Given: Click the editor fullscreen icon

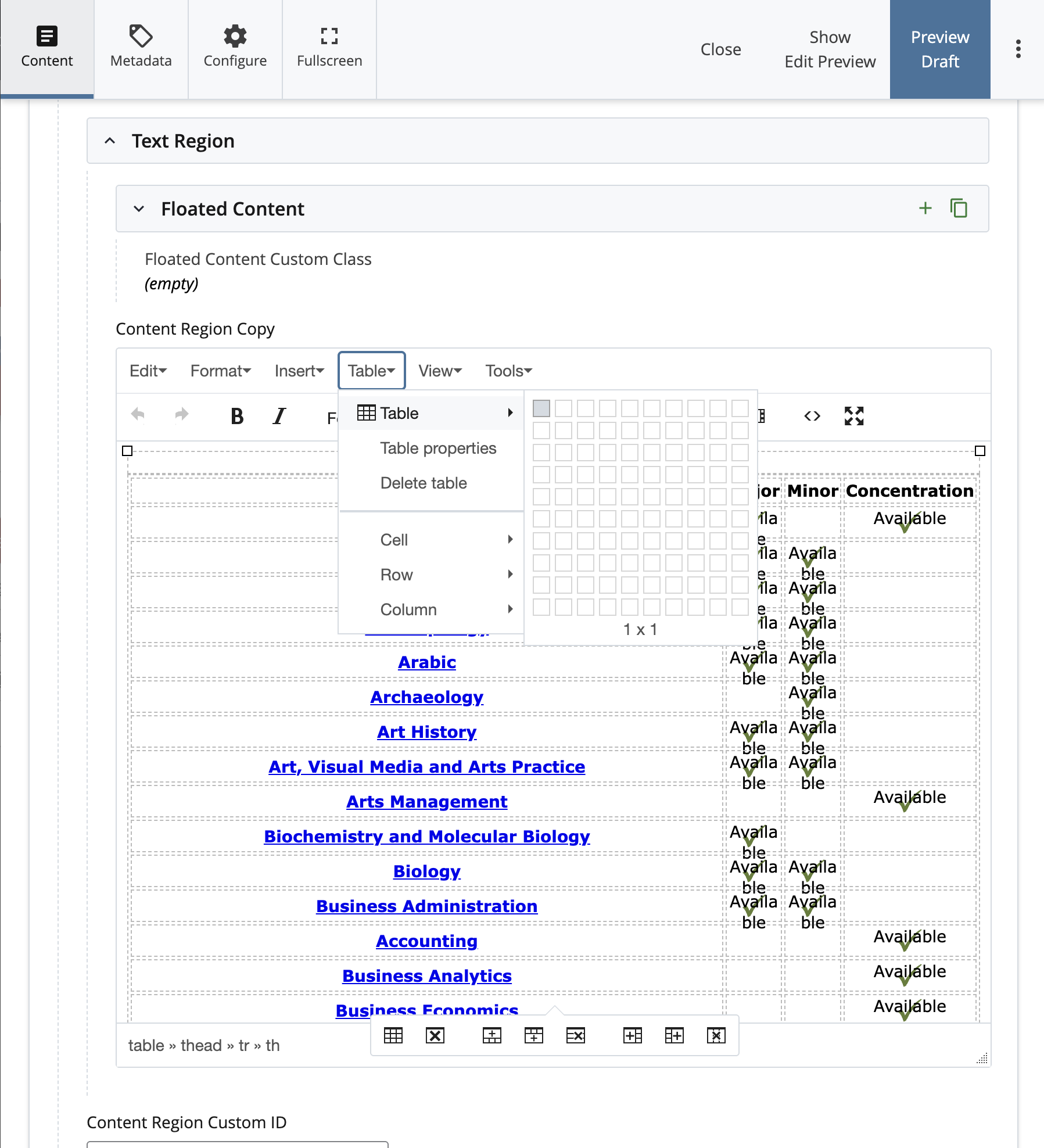Looking at the screenshot, I should (x=854, y=415).
